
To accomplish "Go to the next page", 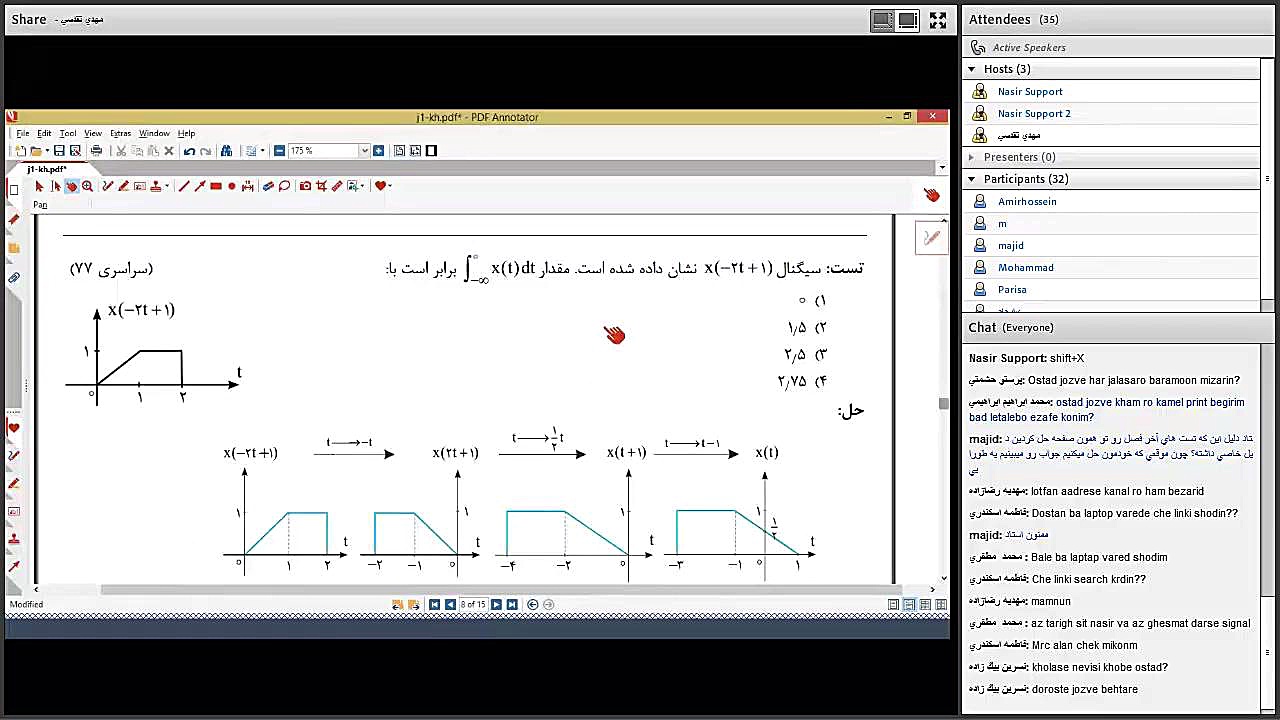I will [496, 605].
